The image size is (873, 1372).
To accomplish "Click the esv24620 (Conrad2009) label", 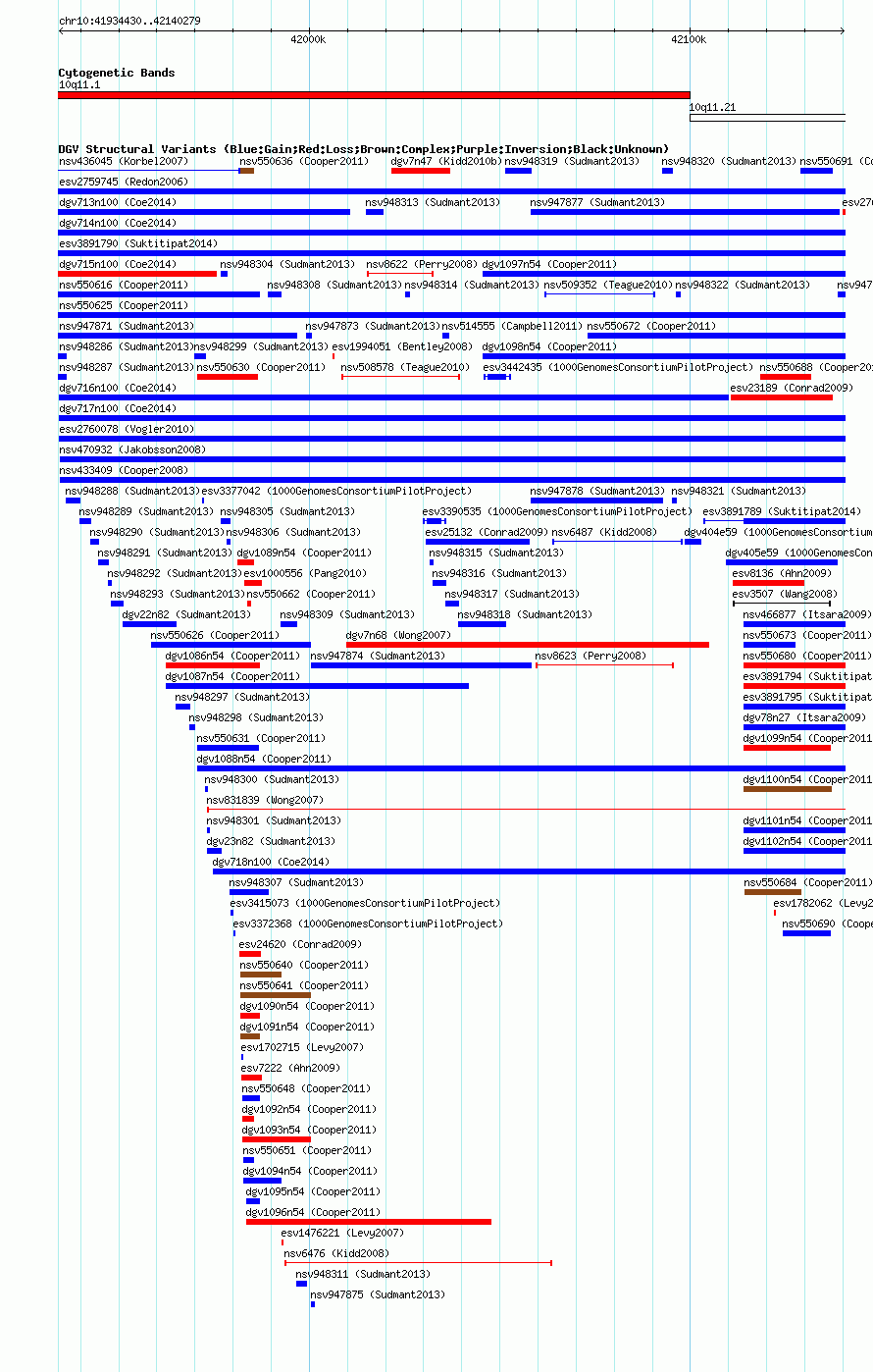I will pos(300,944).
